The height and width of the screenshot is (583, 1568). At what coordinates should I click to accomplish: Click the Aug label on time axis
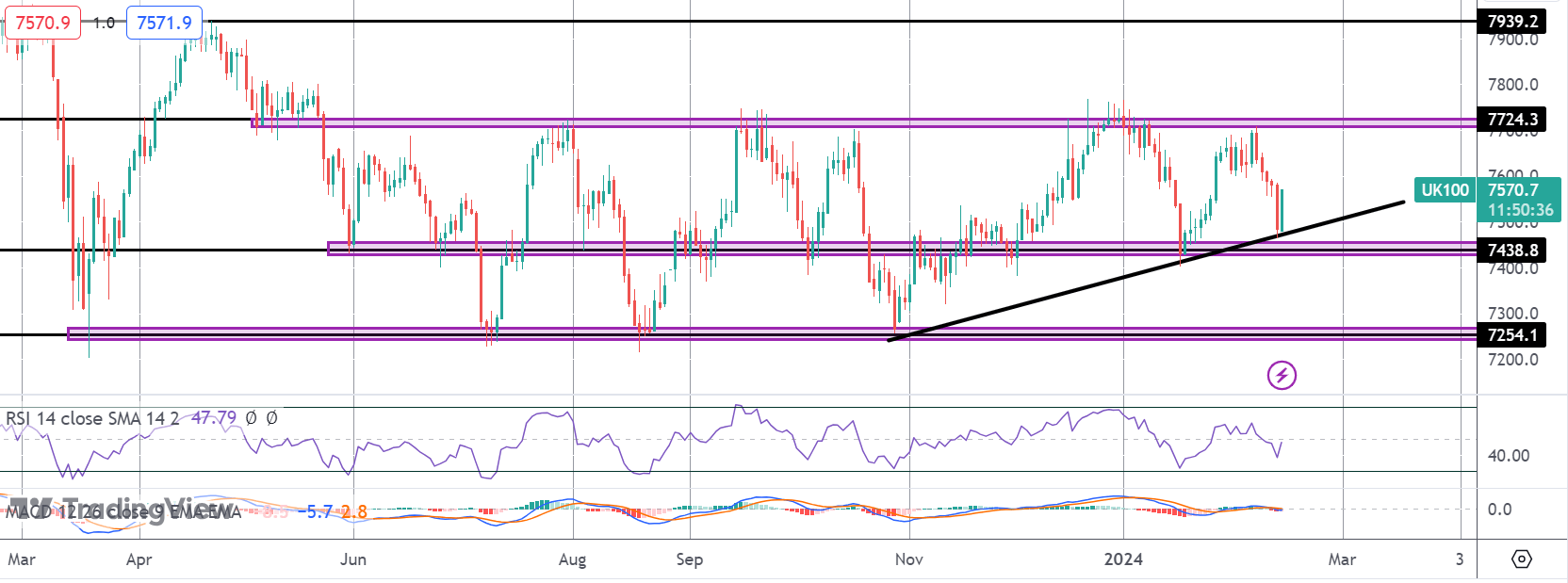tap(572, 559)
